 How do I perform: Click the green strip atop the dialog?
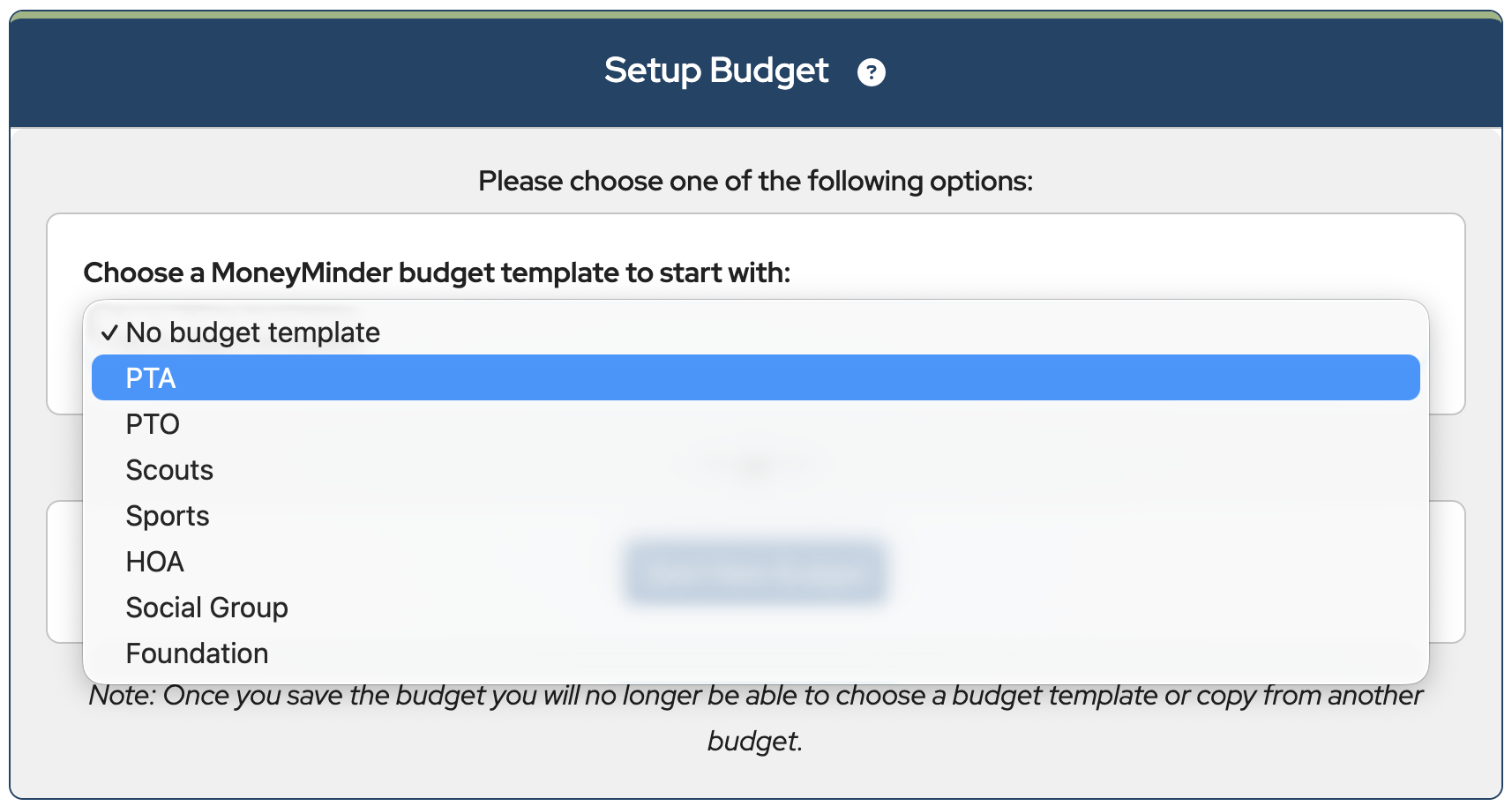pos(755,14)
